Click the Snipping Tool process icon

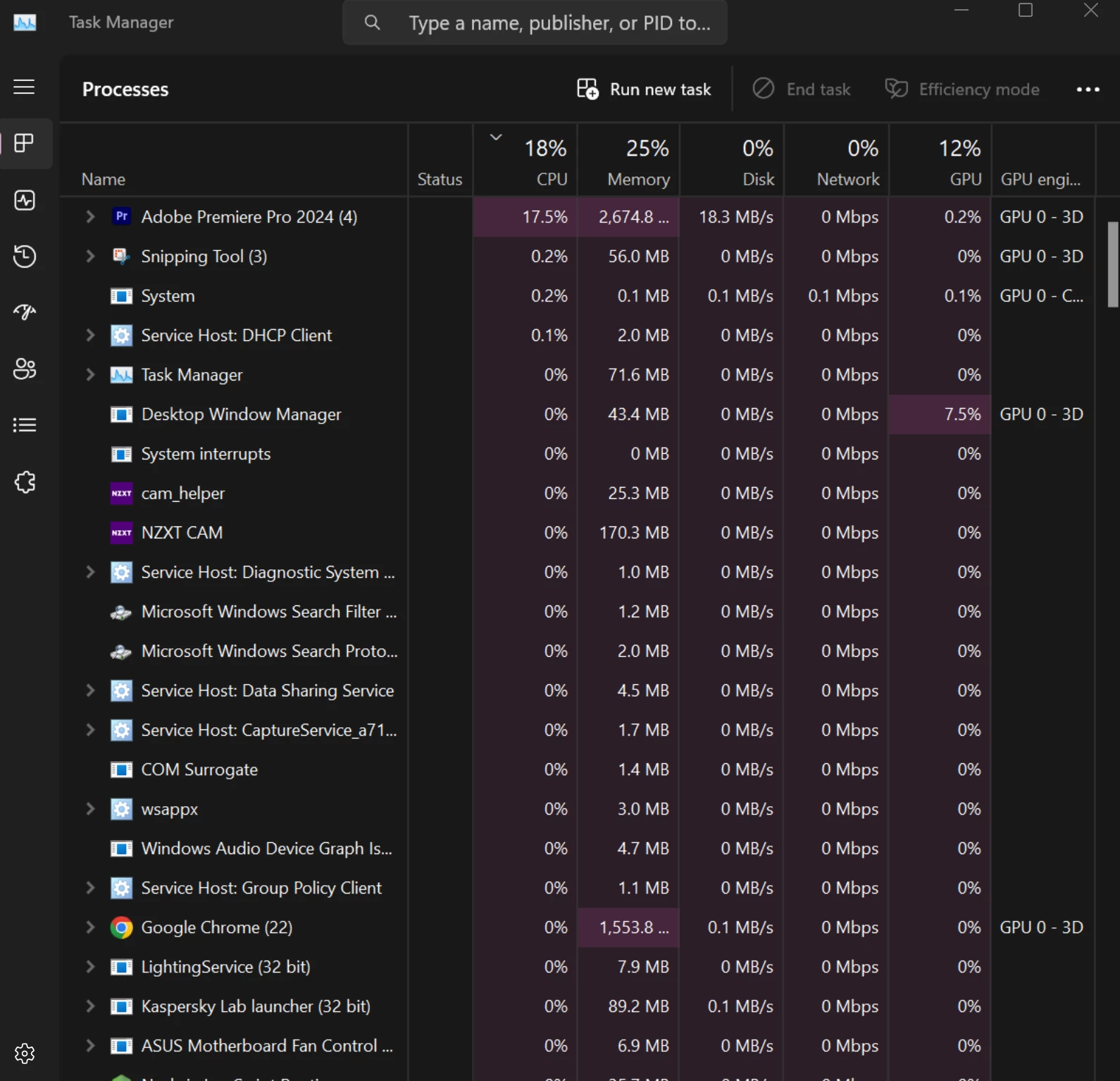[x=121, y=256]
